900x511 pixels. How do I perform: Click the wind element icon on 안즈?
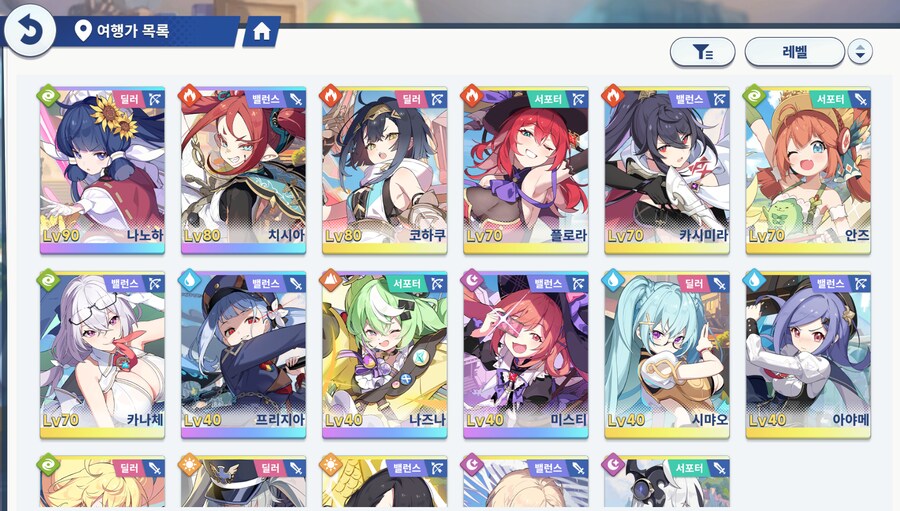tap(754, 95)
